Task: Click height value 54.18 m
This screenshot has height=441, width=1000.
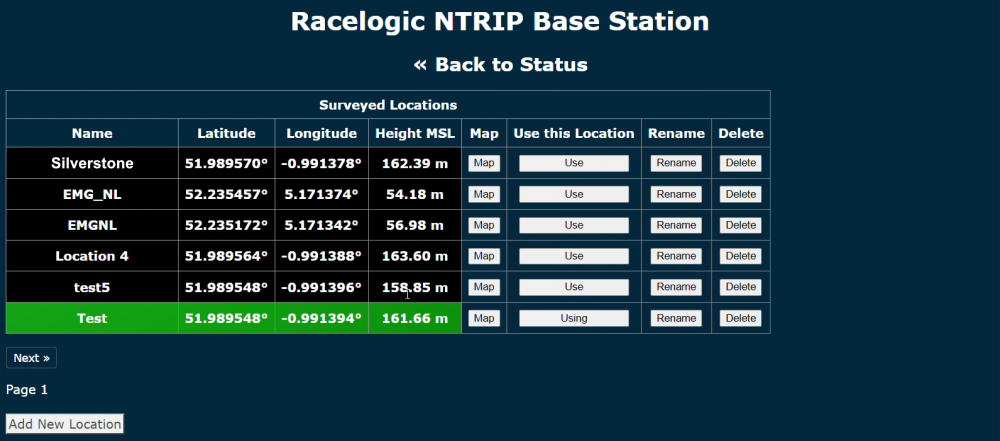Action: (415, 194)
